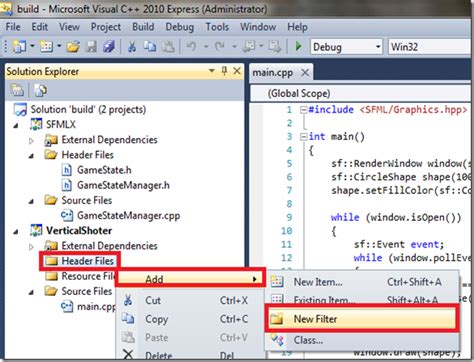This screenshot has height=362, width=474.
Task: Click the Solution Explorer Properties icon
Action: click(17, 90)
